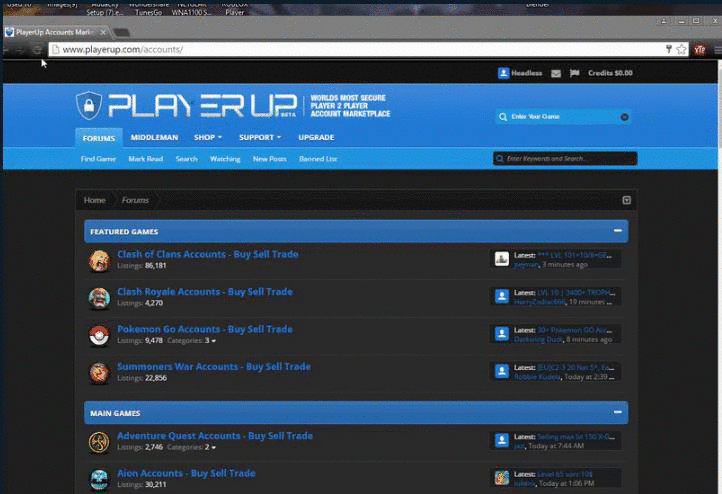Open latest post link in Clash of Clans row
The image size is (722, 494).
coord(575,256)
